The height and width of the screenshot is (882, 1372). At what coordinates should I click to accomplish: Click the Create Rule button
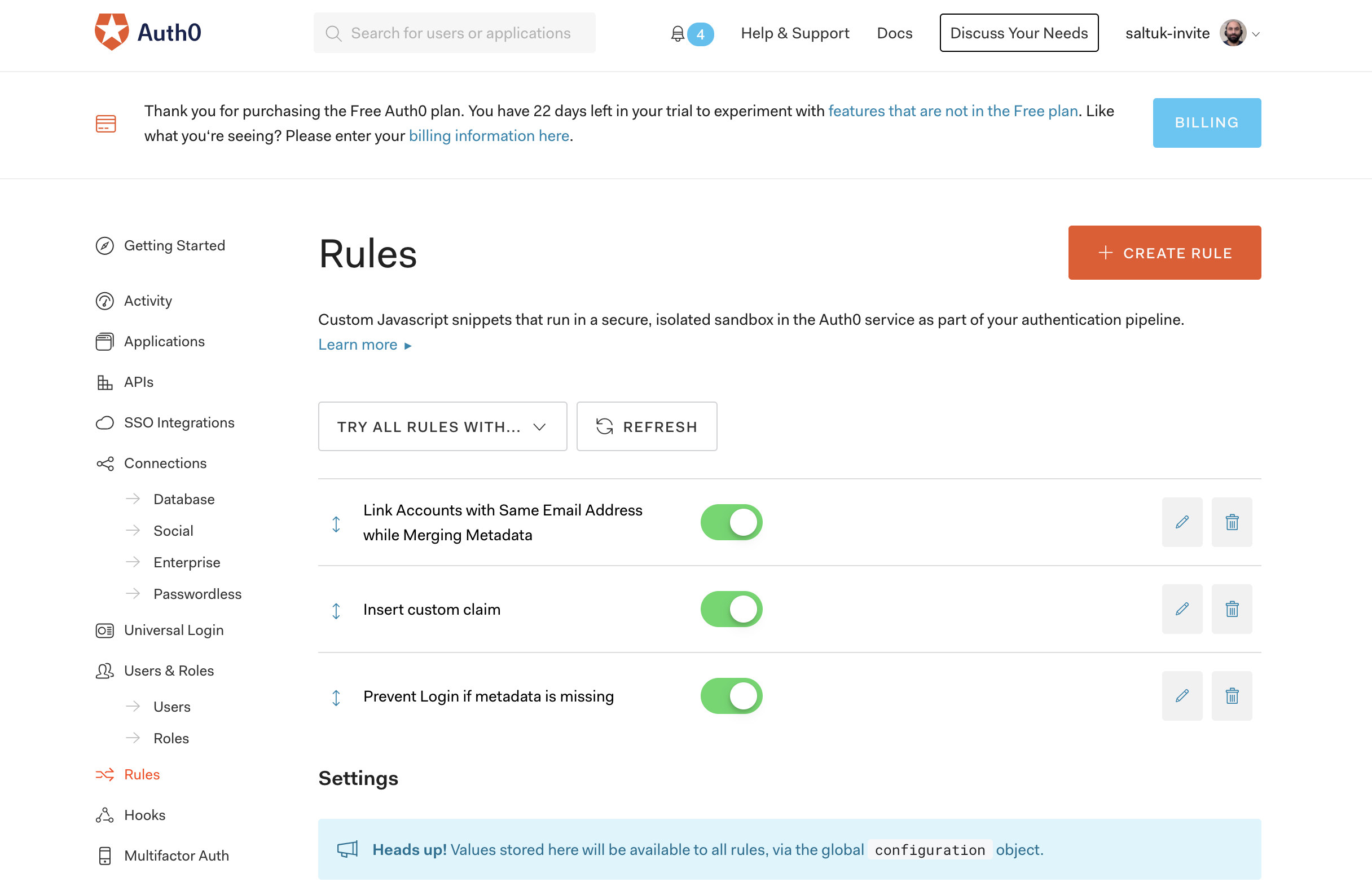[1164, 253]
